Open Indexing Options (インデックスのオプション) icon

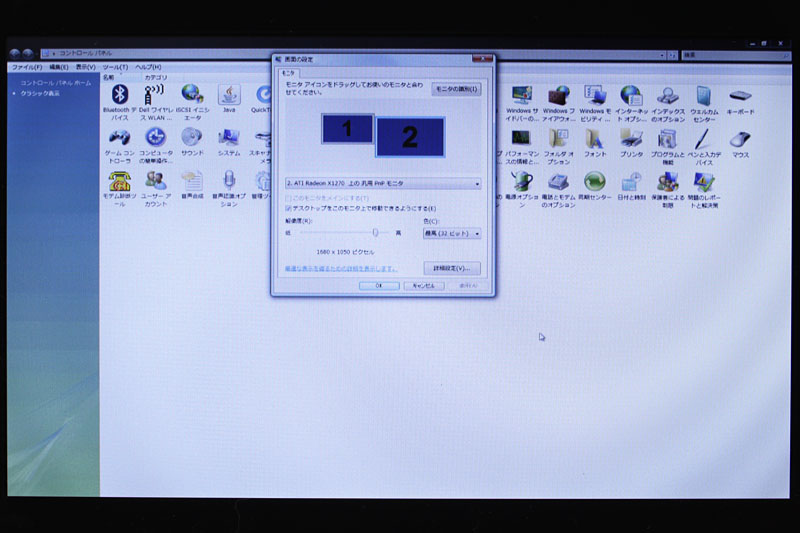click(667, 96)
